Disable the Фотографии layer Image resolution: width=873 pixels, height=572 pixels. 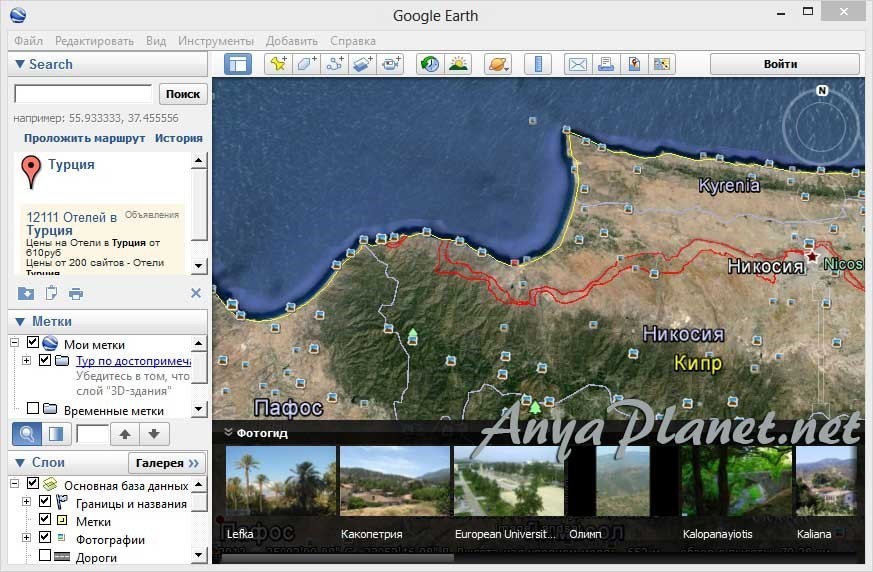pyautogui.click(x=45, y=537)
